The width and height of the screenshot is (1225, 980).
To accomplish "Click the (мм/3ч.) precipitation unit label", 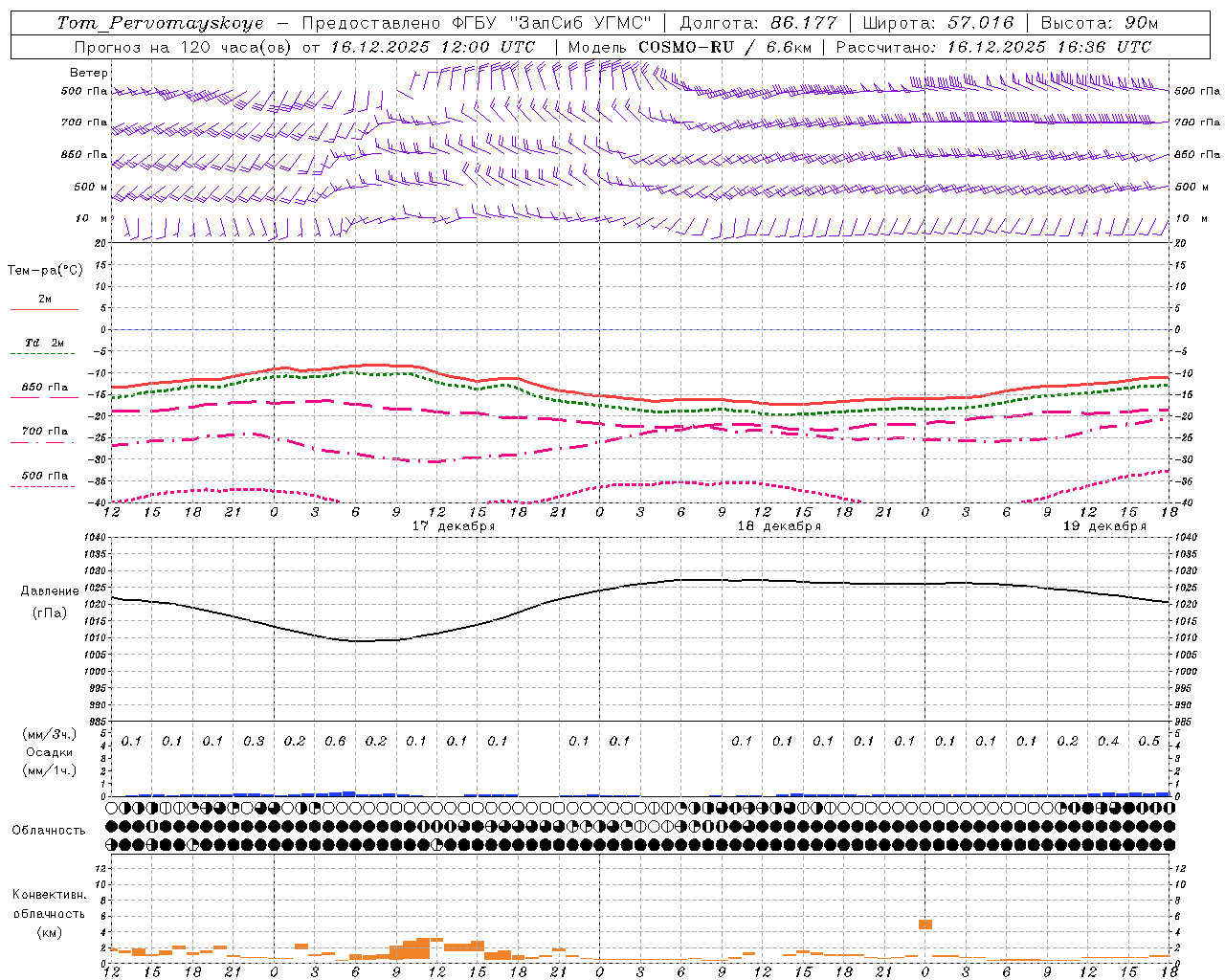I will [x=50, y=734].
